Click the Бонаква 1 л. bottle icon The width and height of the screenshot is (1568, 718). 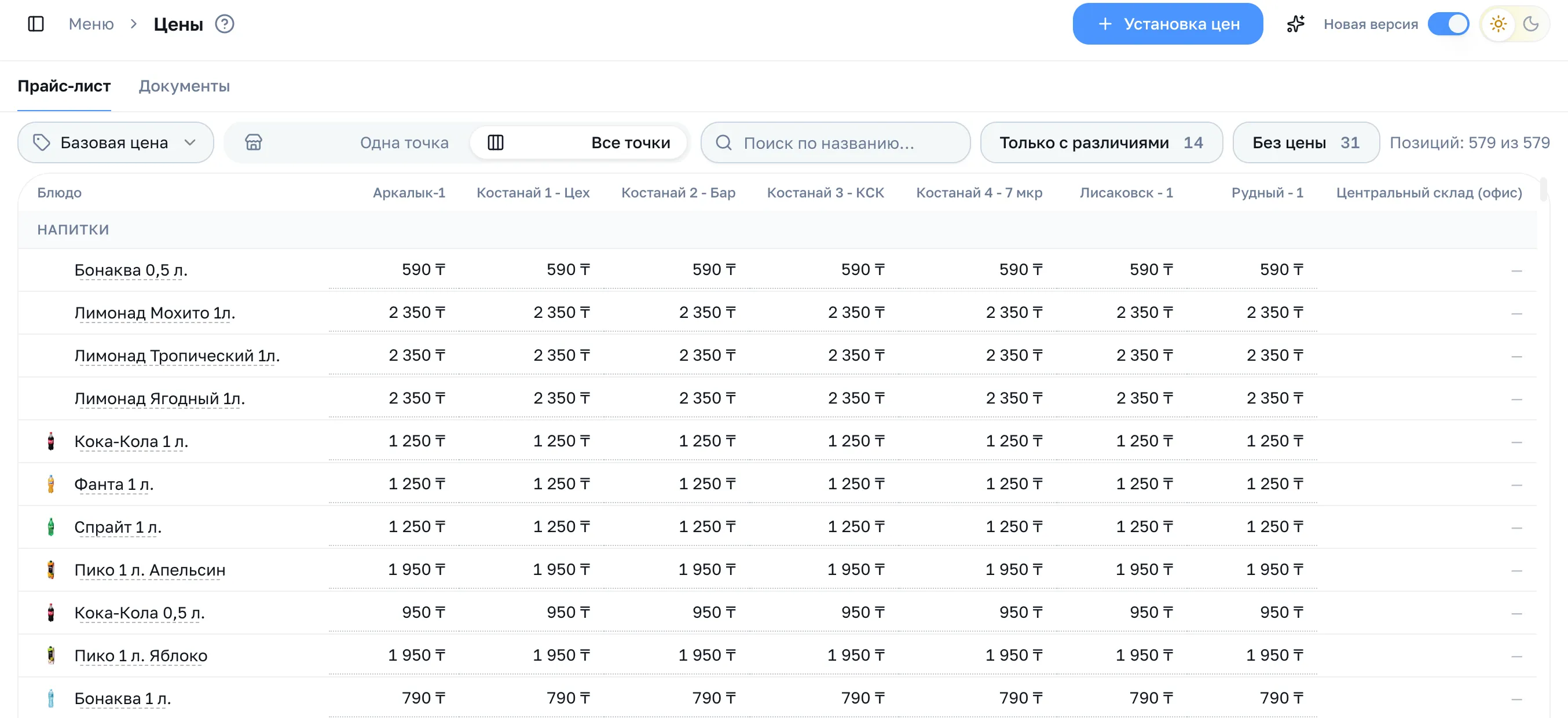click(x=51, y=698)
